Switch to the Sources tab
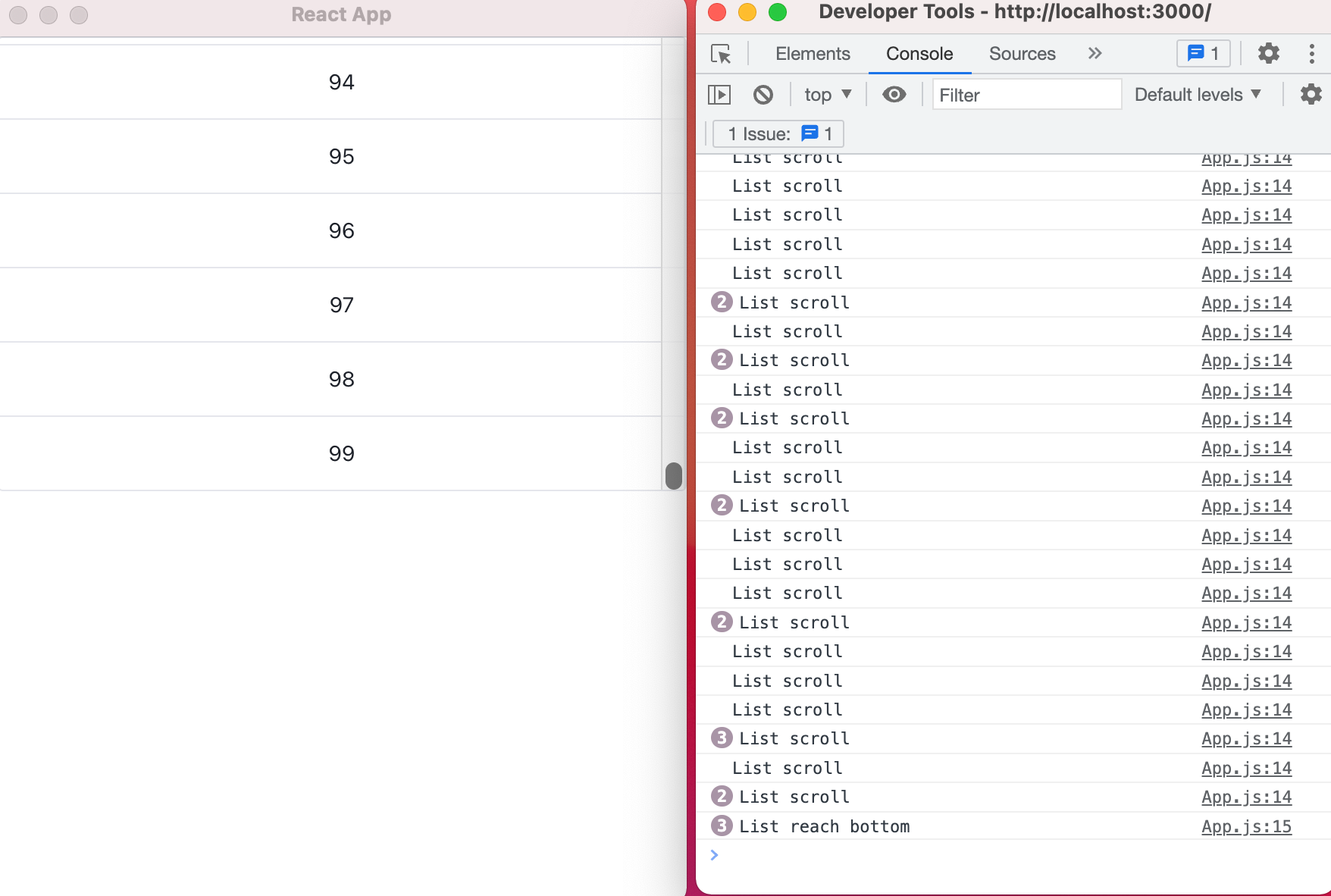Image resolution: width=1331 pixels, height=896 pixels. click(1022, 53)
